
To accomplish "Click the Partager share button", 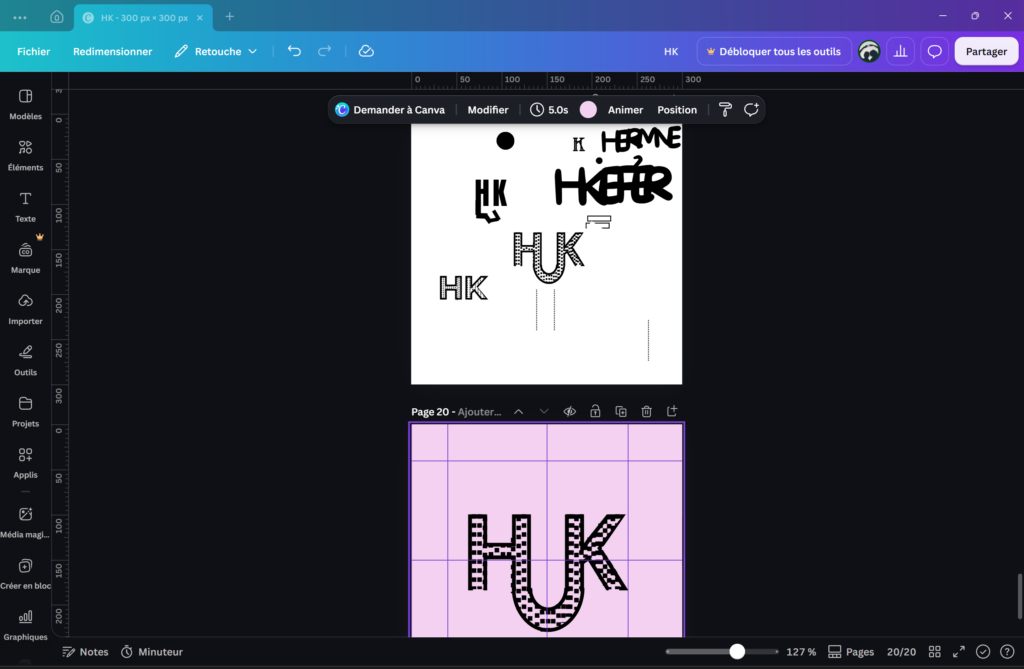I will pos(986,51).
